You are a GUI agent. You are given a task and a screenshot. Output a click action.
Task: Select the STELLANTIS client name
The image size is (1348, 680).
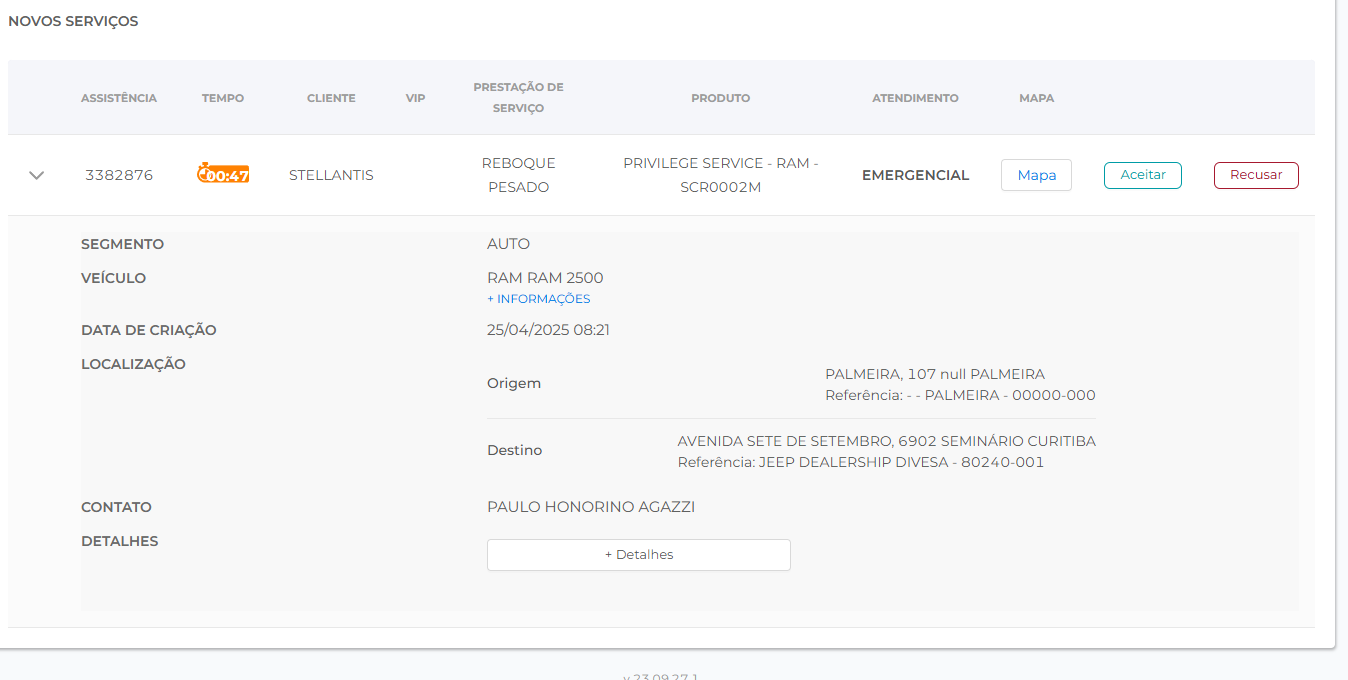[x=331, y=175]
